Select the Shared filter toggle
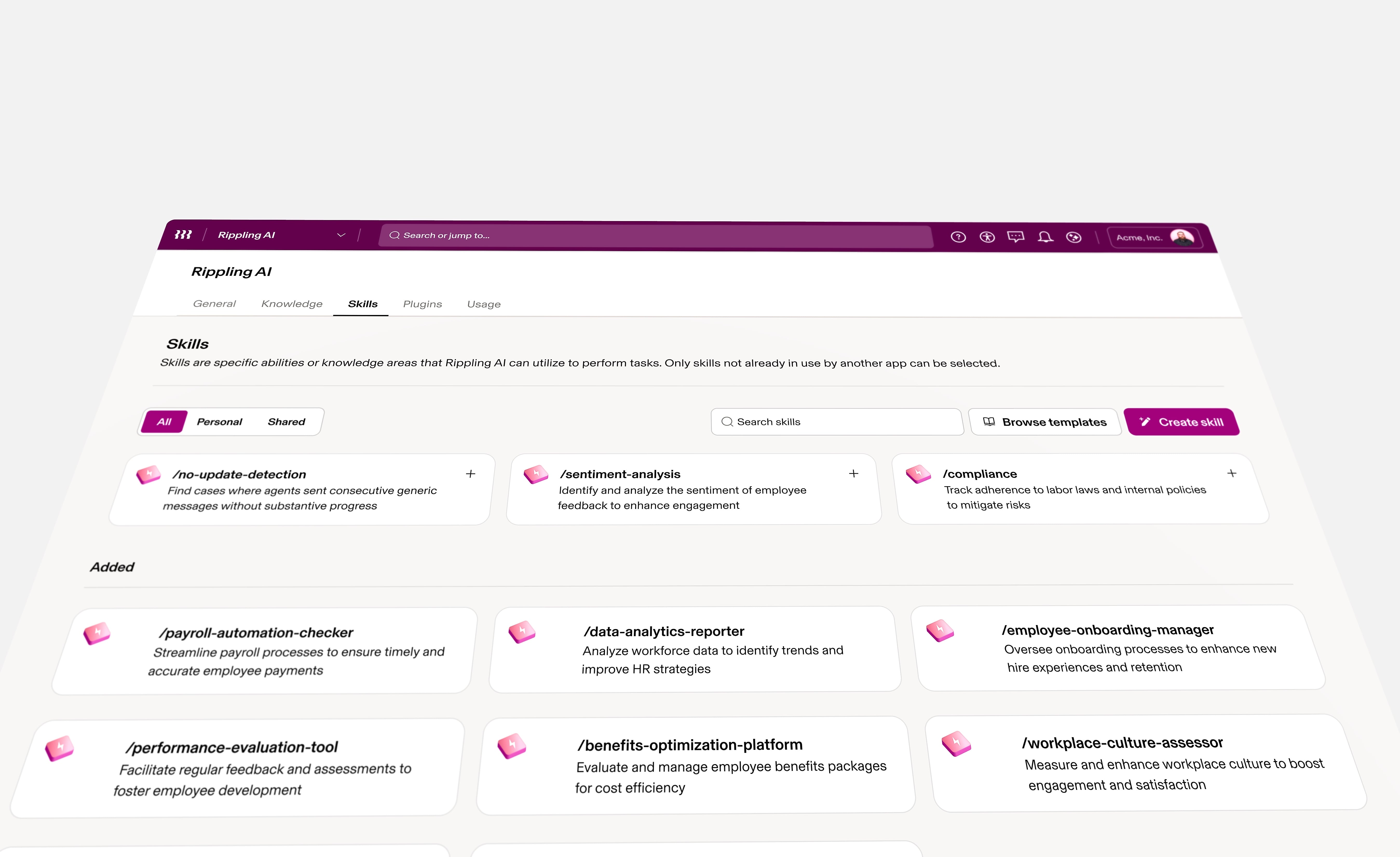The height and width of the screenshot is (857, 1400). [x=286, y=421]
